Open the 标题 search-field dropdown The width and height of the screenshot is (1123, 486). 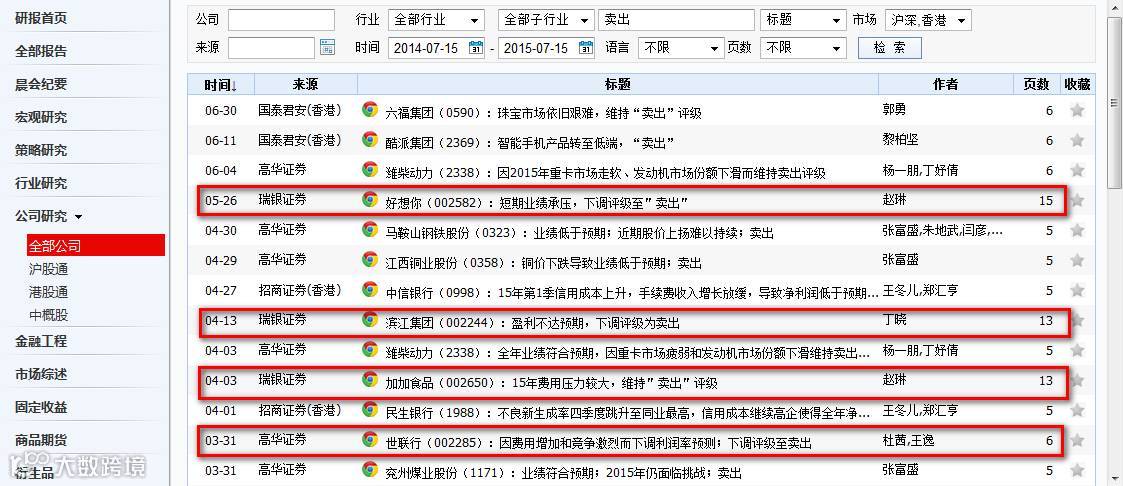(804, 20)
